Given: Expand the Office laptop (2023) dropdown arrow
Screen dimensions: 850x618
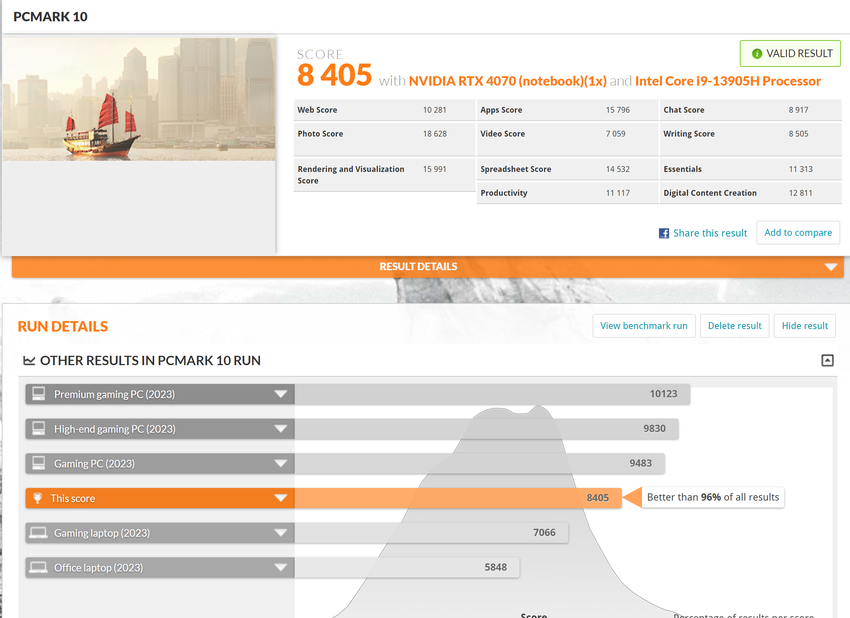Looking at the screenshot, I should 281,568.
